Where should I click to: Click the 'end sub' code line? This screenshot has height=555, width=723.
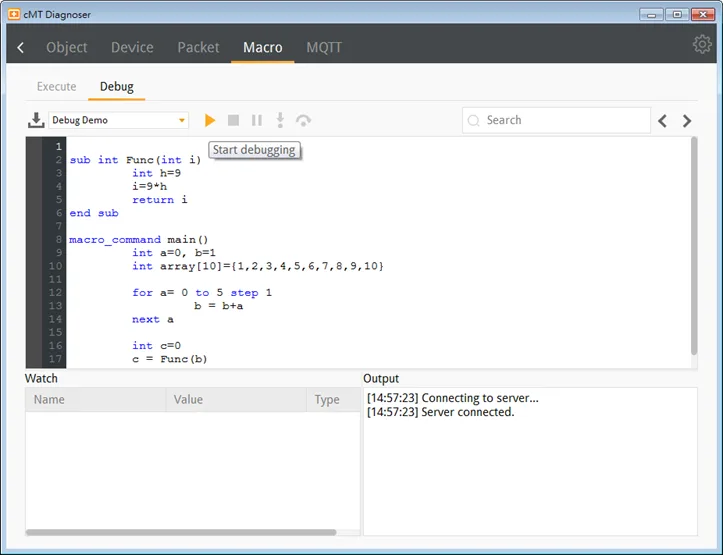94,213
